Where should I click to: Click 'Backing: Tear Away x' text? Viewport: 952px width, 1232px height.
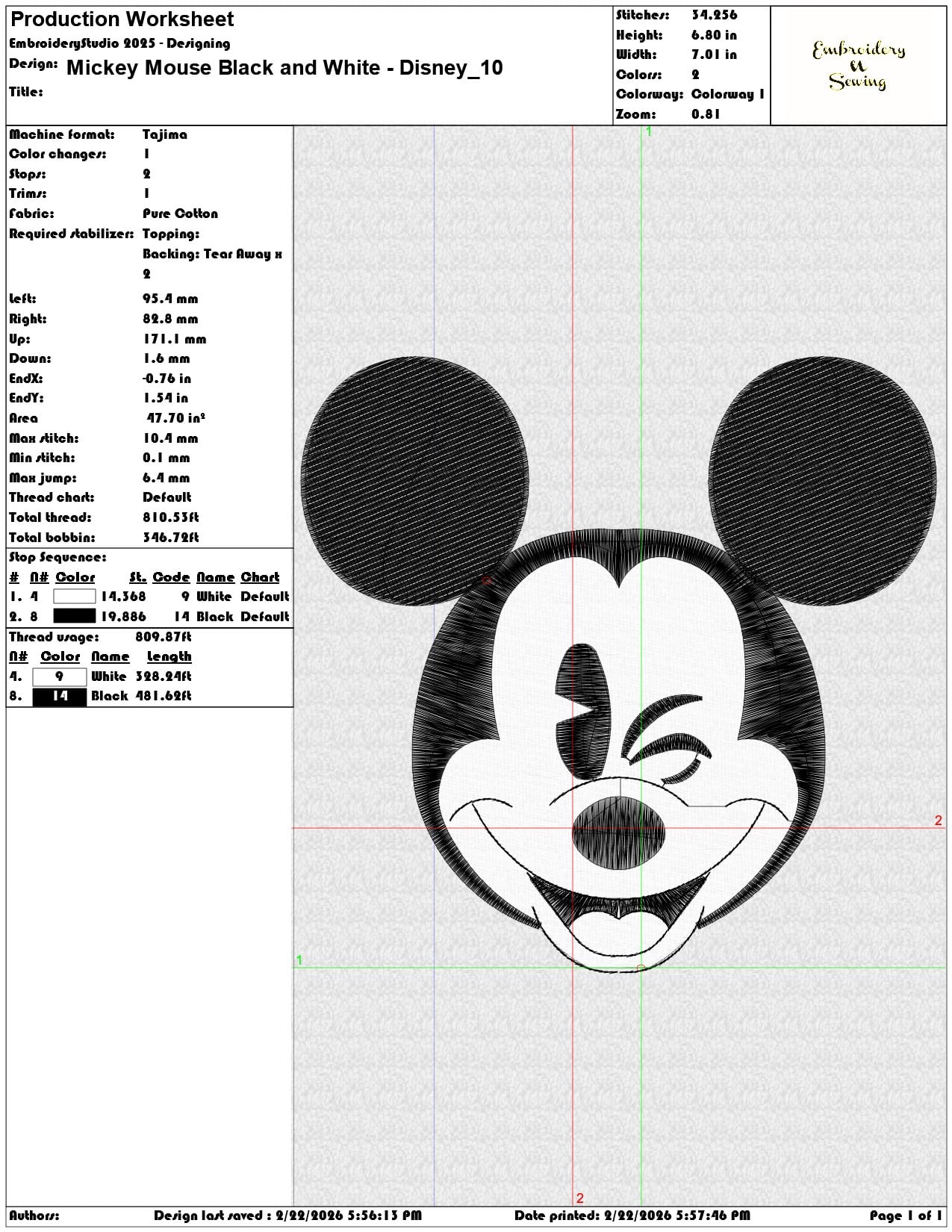pyautogui.click(x=212, y=254)
